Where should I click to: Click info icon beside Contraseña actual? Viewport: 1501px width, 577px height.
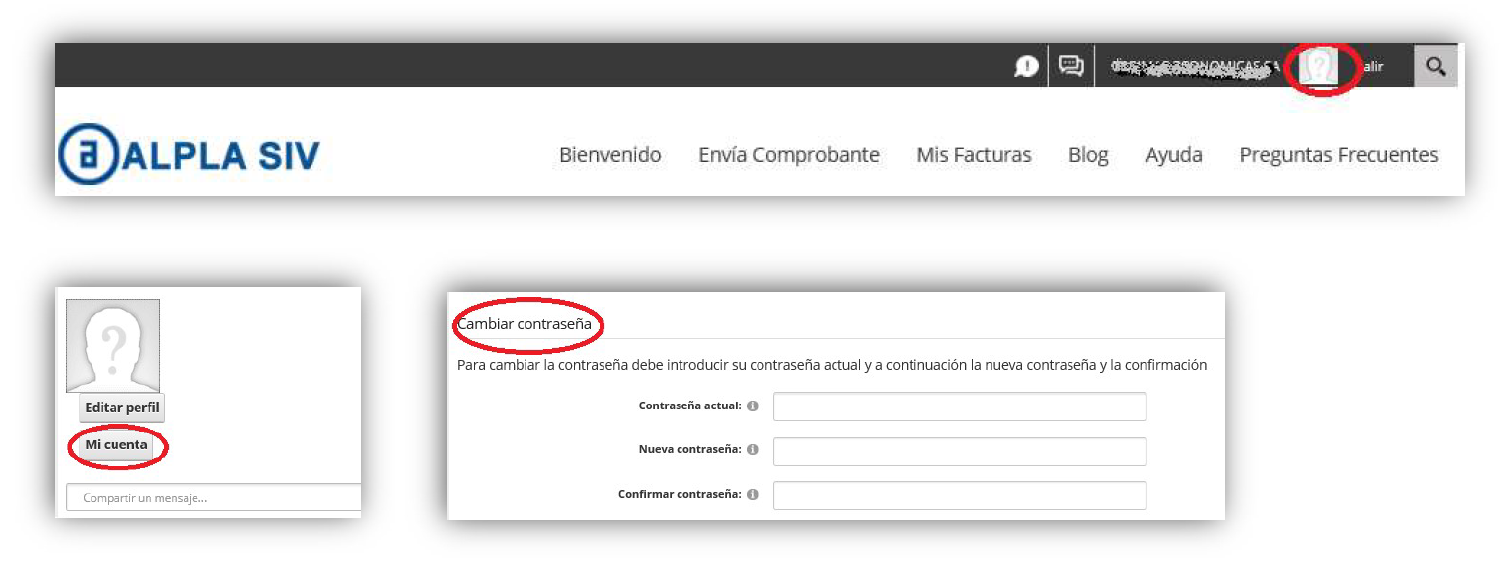tap(753, 406)
